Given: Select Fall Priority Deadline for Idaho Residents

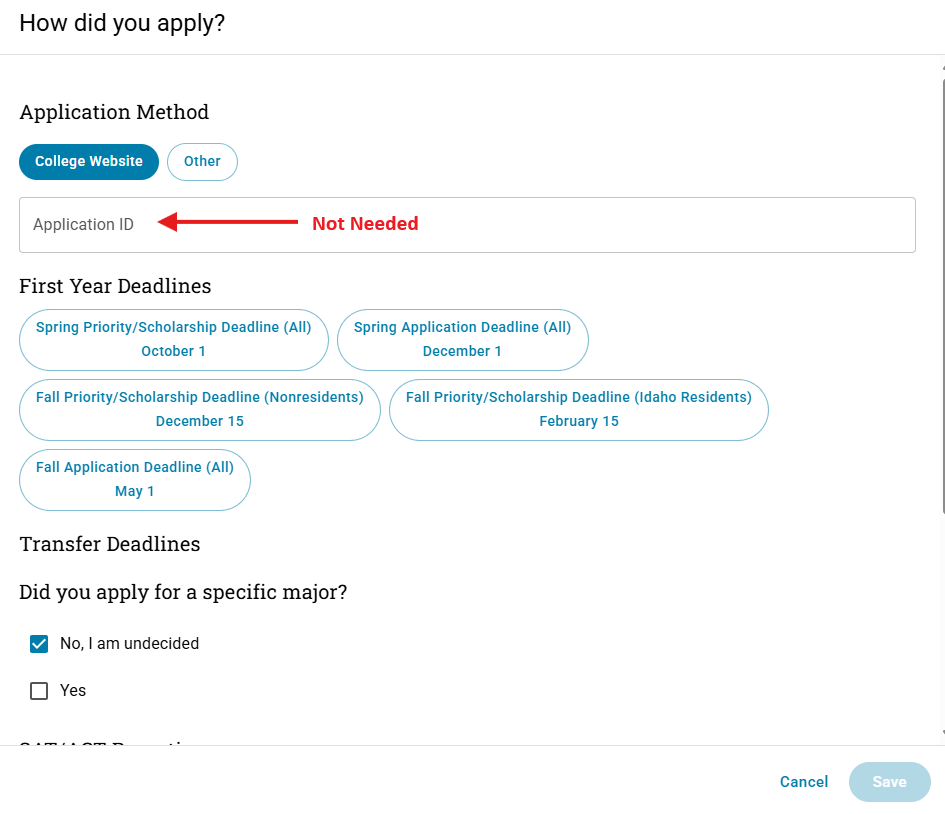Looking at the screenshot, I should pos(578,410).
